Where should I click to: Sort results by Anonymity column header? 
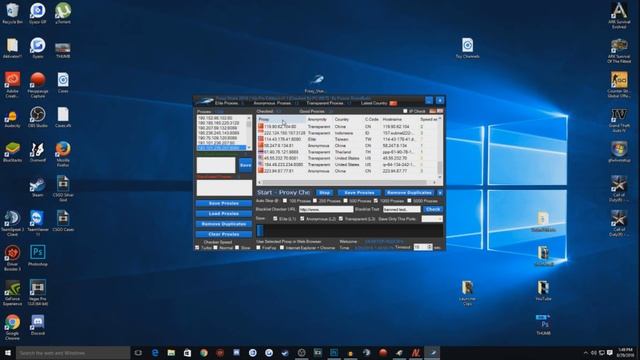[x=319, y=120]
